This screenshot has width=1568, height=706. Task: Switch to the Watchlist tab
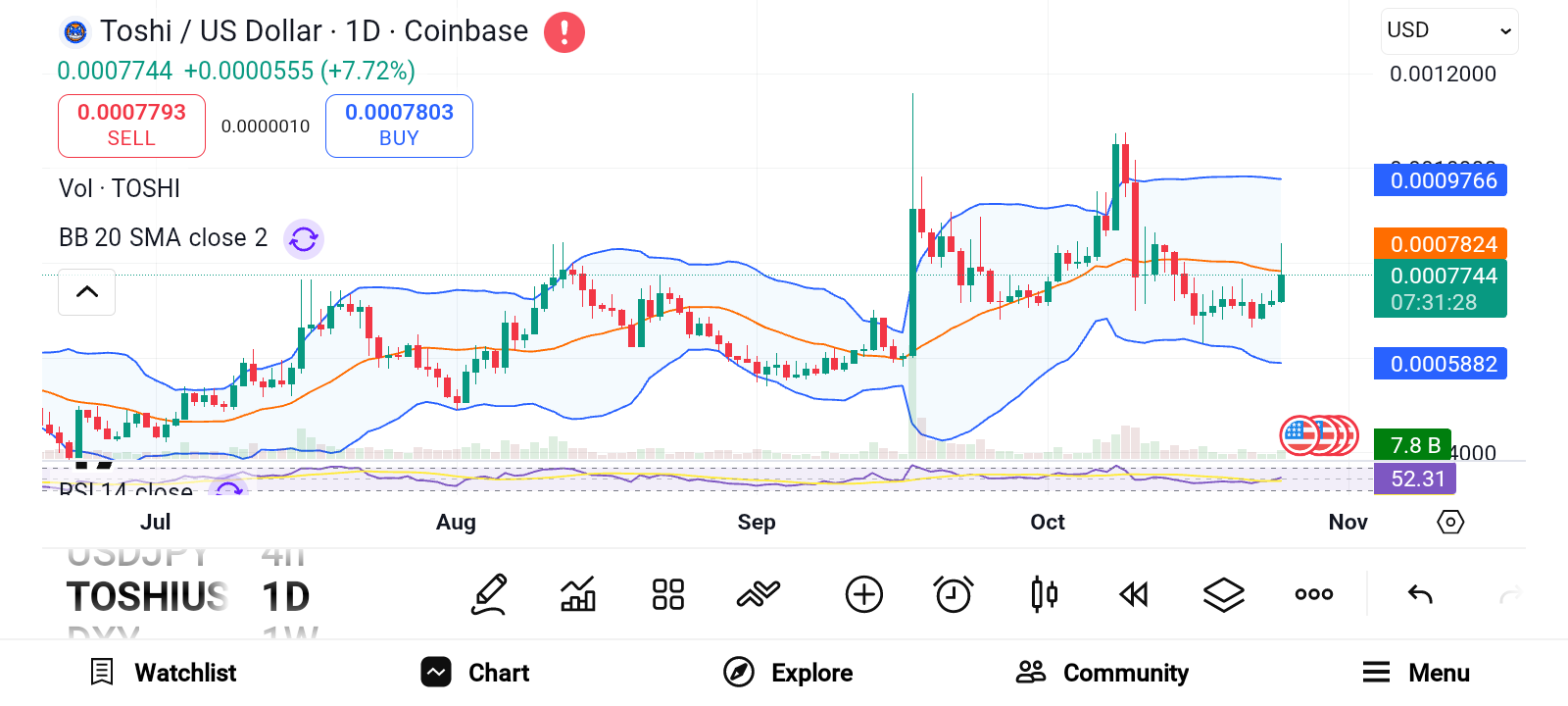pyautogui.click(x=164, y=673)
